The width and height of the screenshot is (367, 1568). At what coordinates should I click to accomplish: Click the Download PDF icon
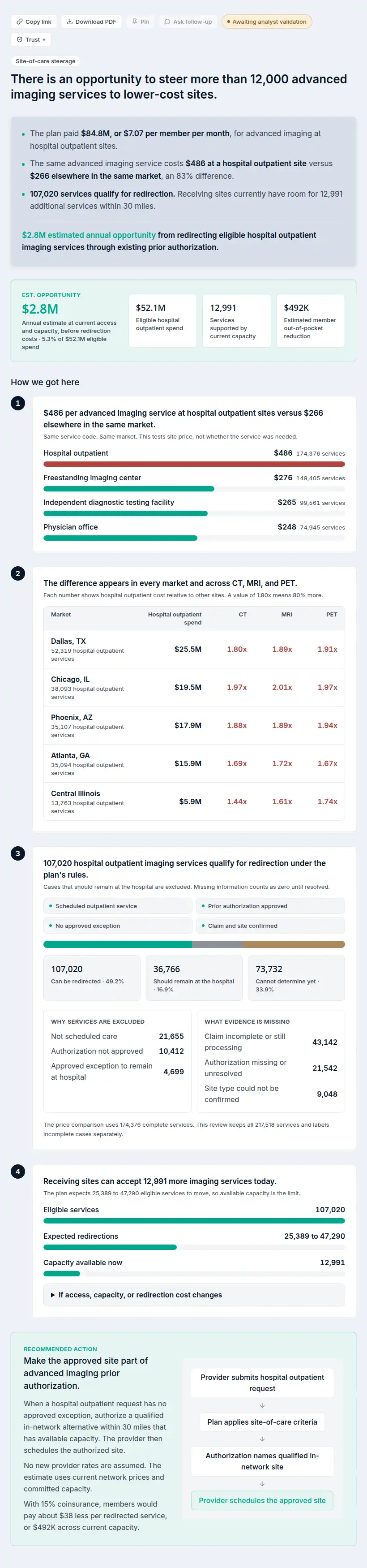click(70, 22)
